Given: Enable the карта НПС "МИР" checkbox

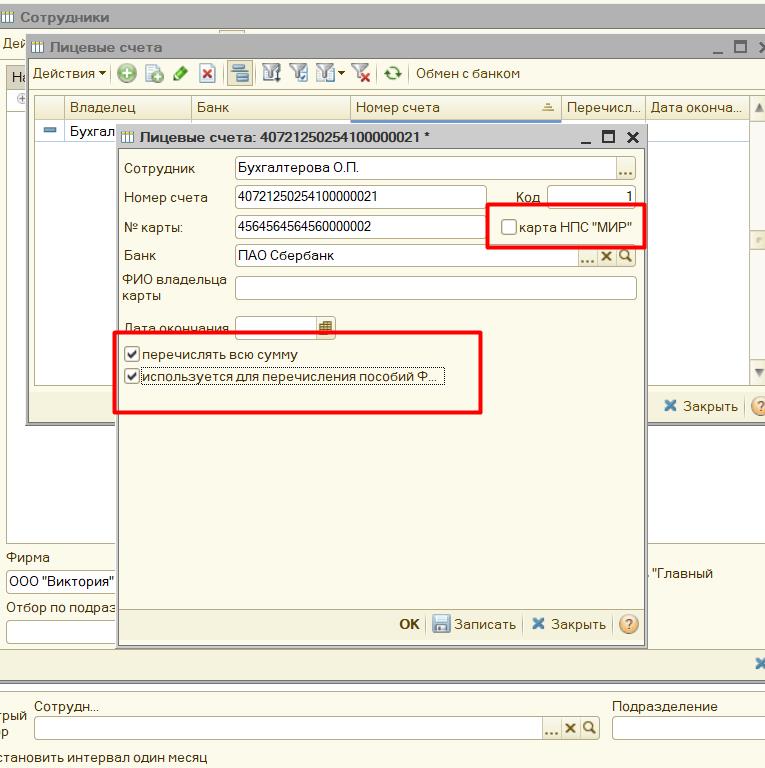Looking at the screenshot, I should click(x=509, y=227).
